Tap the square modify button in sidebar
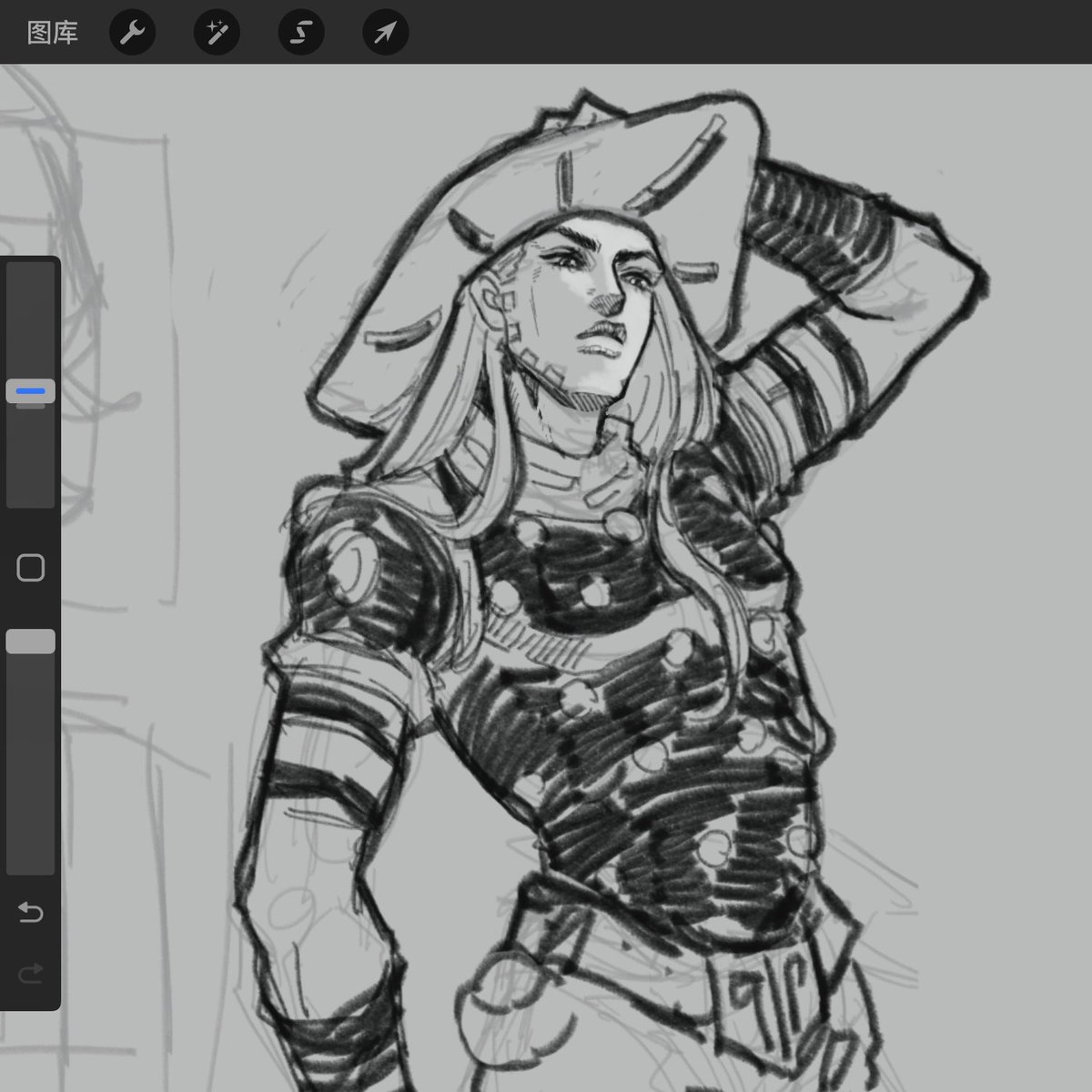1092x1092 pixels. click(30, 568)
